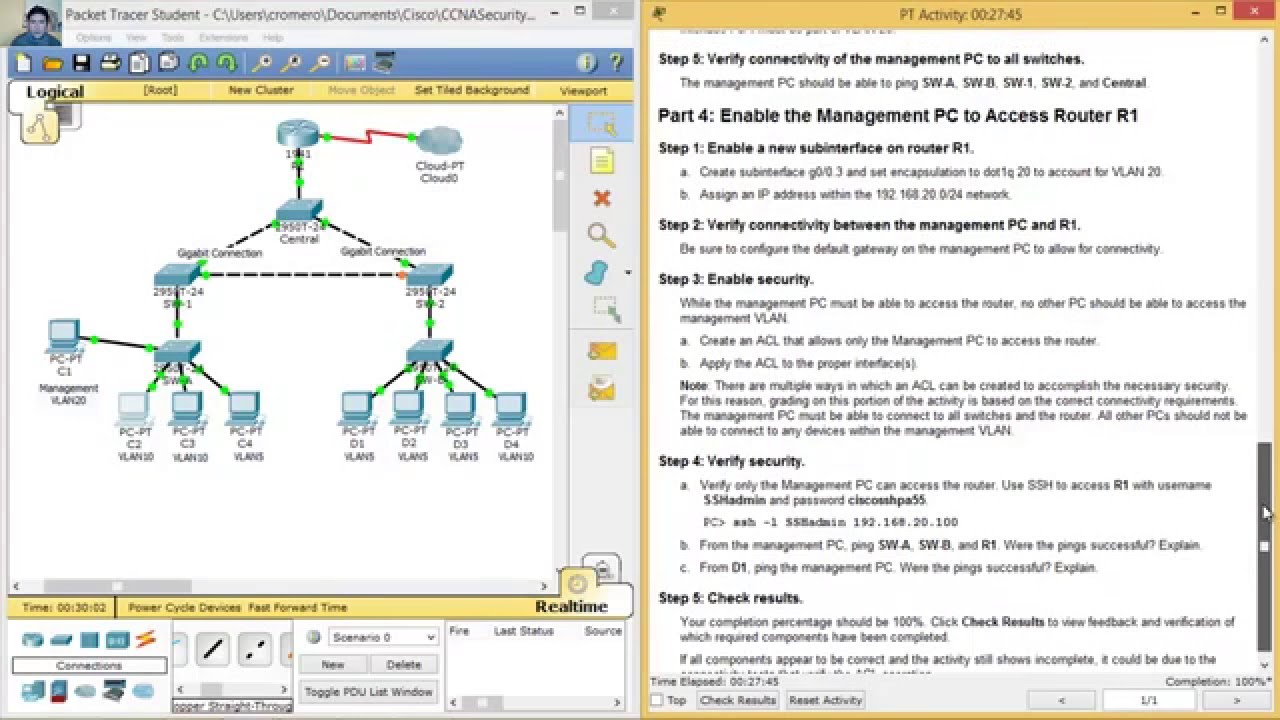The height and width of the screenshot is (720, 1280).
Task: Click Power Cycle Devices
Action: (184, 607)
